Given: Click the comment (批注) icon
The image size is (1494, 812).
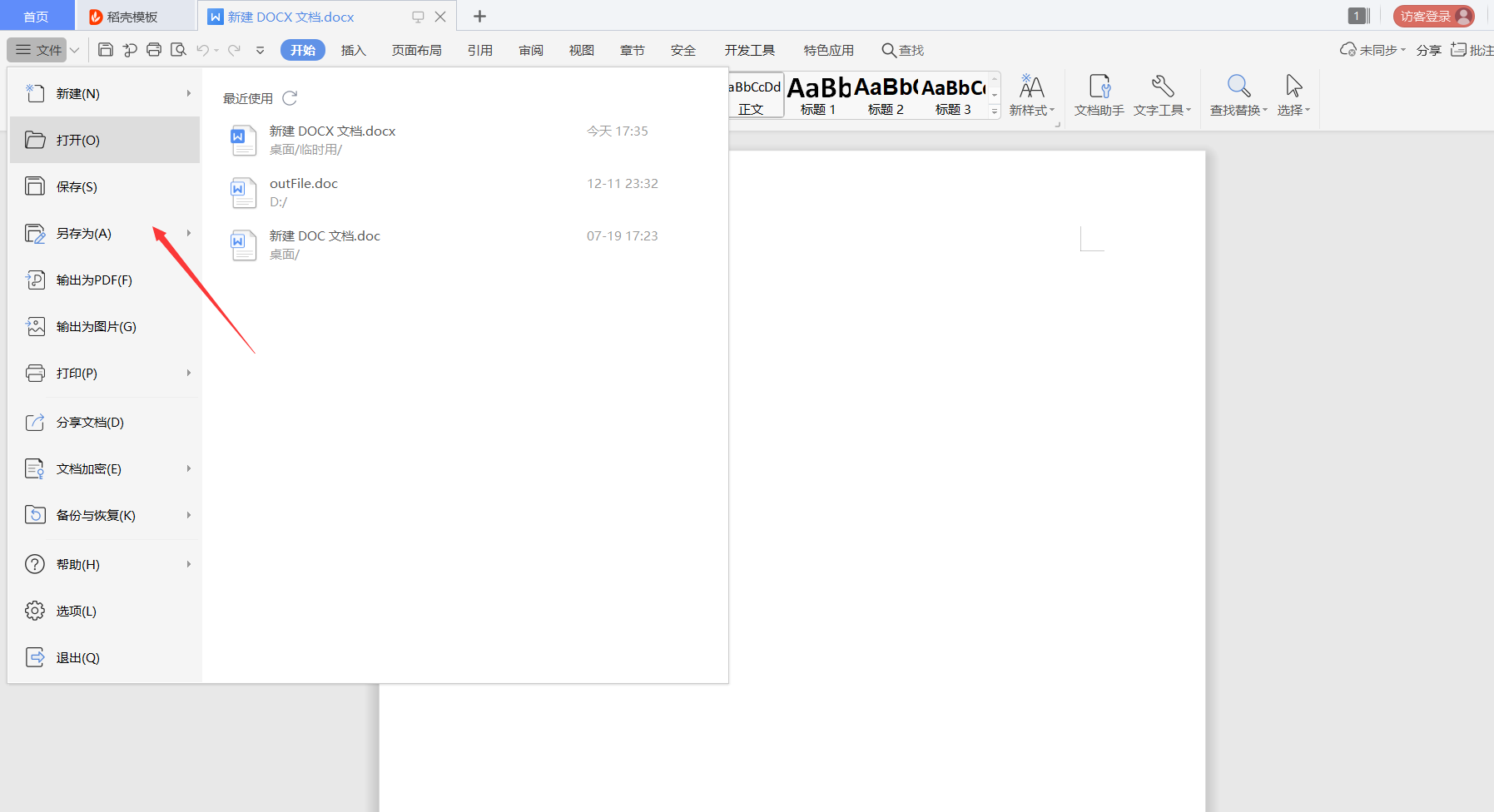Looking at the screenshot, I should 1458,50.
